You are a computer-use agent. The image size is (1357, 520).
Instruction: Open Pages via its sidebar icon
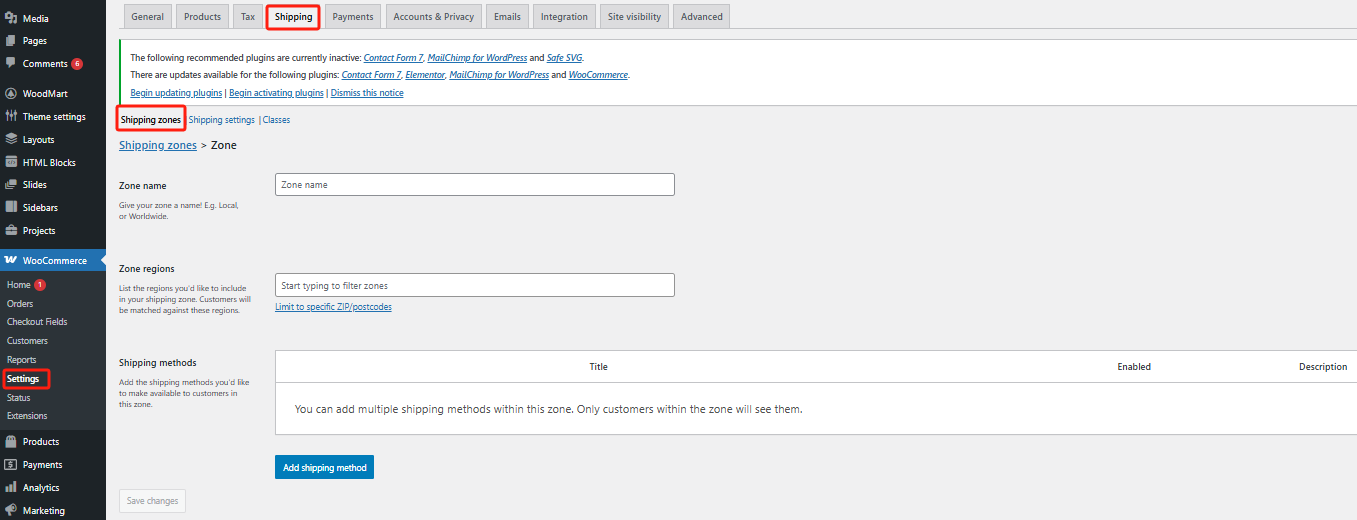point(11,41)
